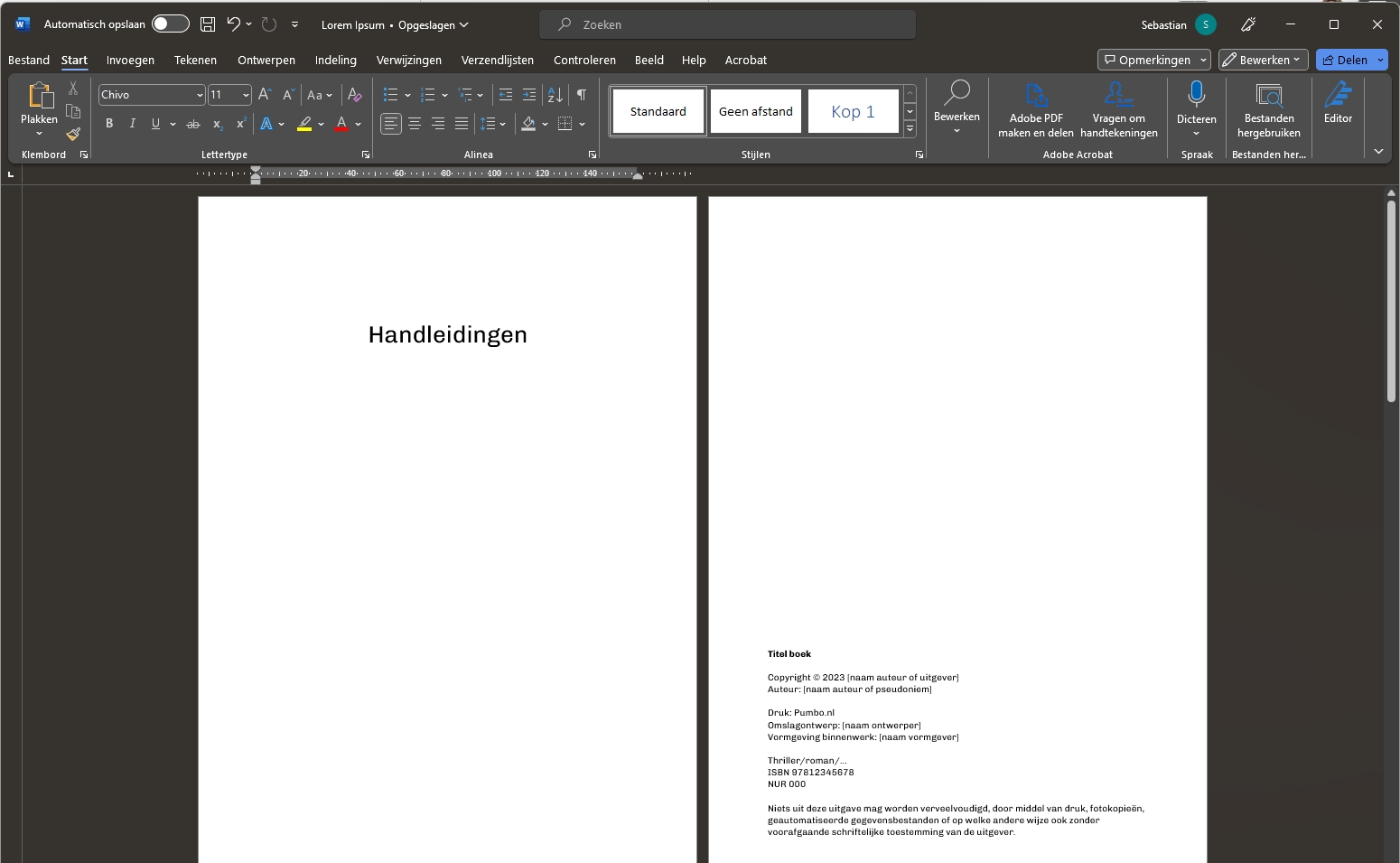This screenshot has width=1400, height=863.
Task: Switch to the Ontwerpen tab
Action: coord(266,60)
